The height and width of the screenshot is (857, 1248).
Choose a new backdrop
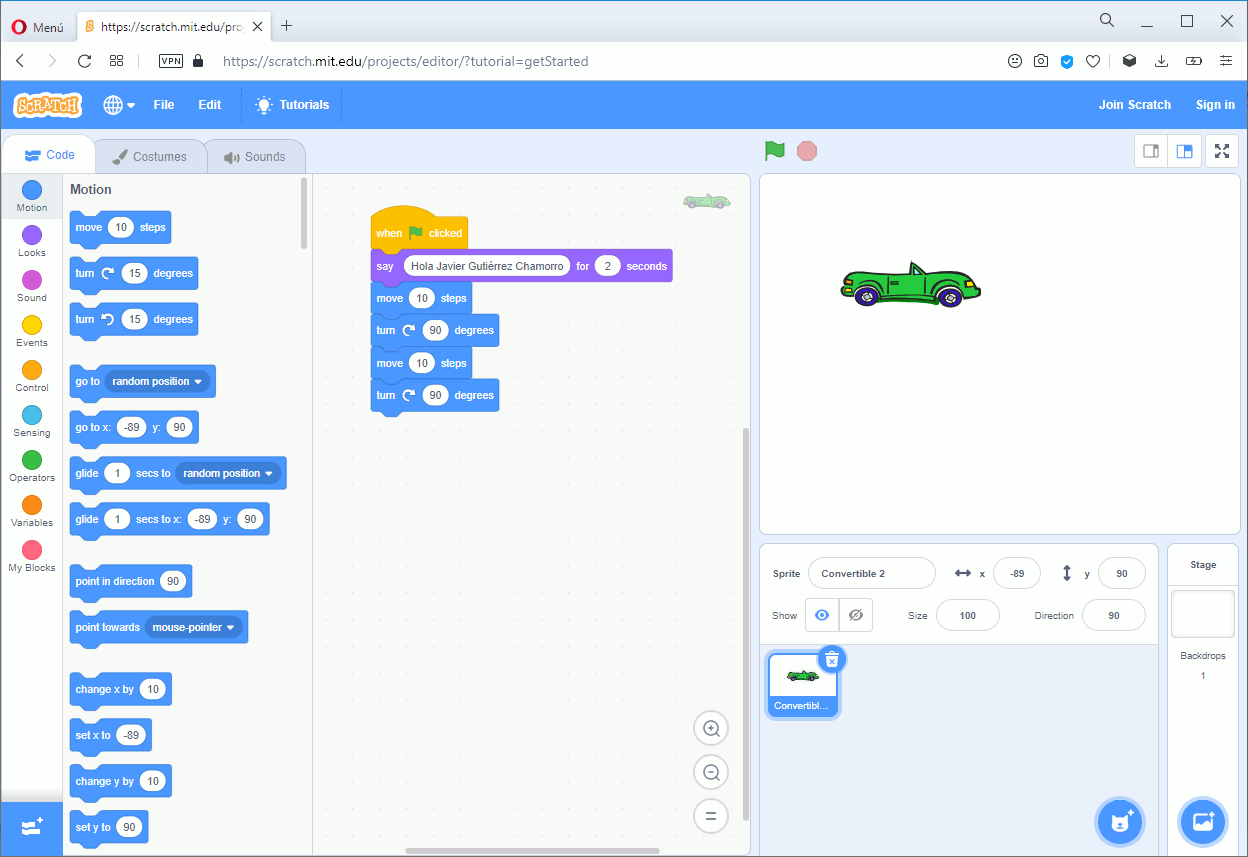coord(1203,821)
